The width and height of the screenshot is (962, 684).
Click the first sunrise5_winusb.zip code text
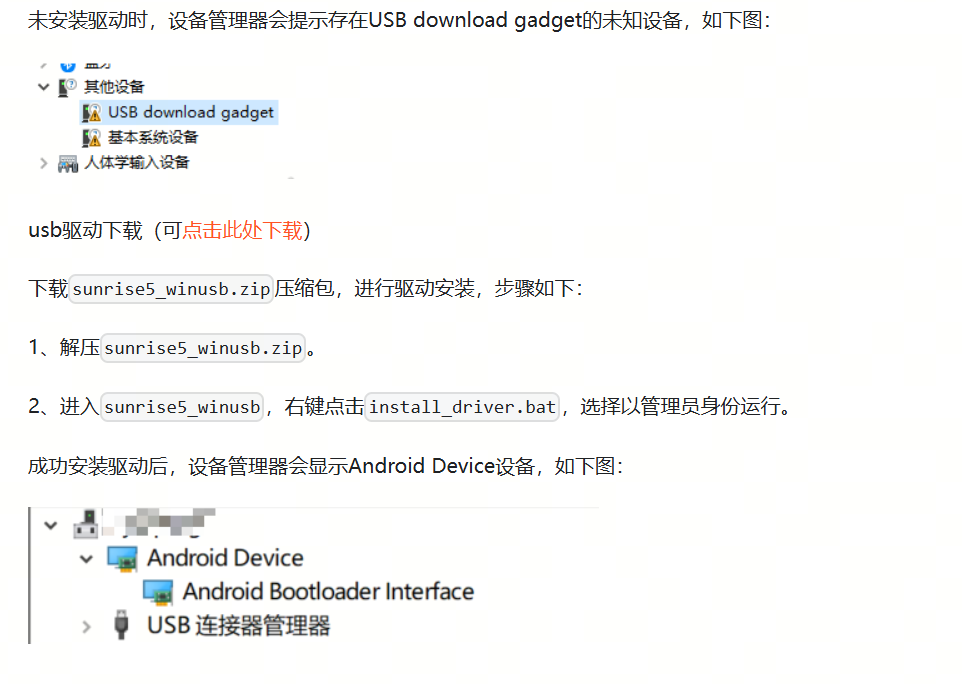click(x=171, y=289)
